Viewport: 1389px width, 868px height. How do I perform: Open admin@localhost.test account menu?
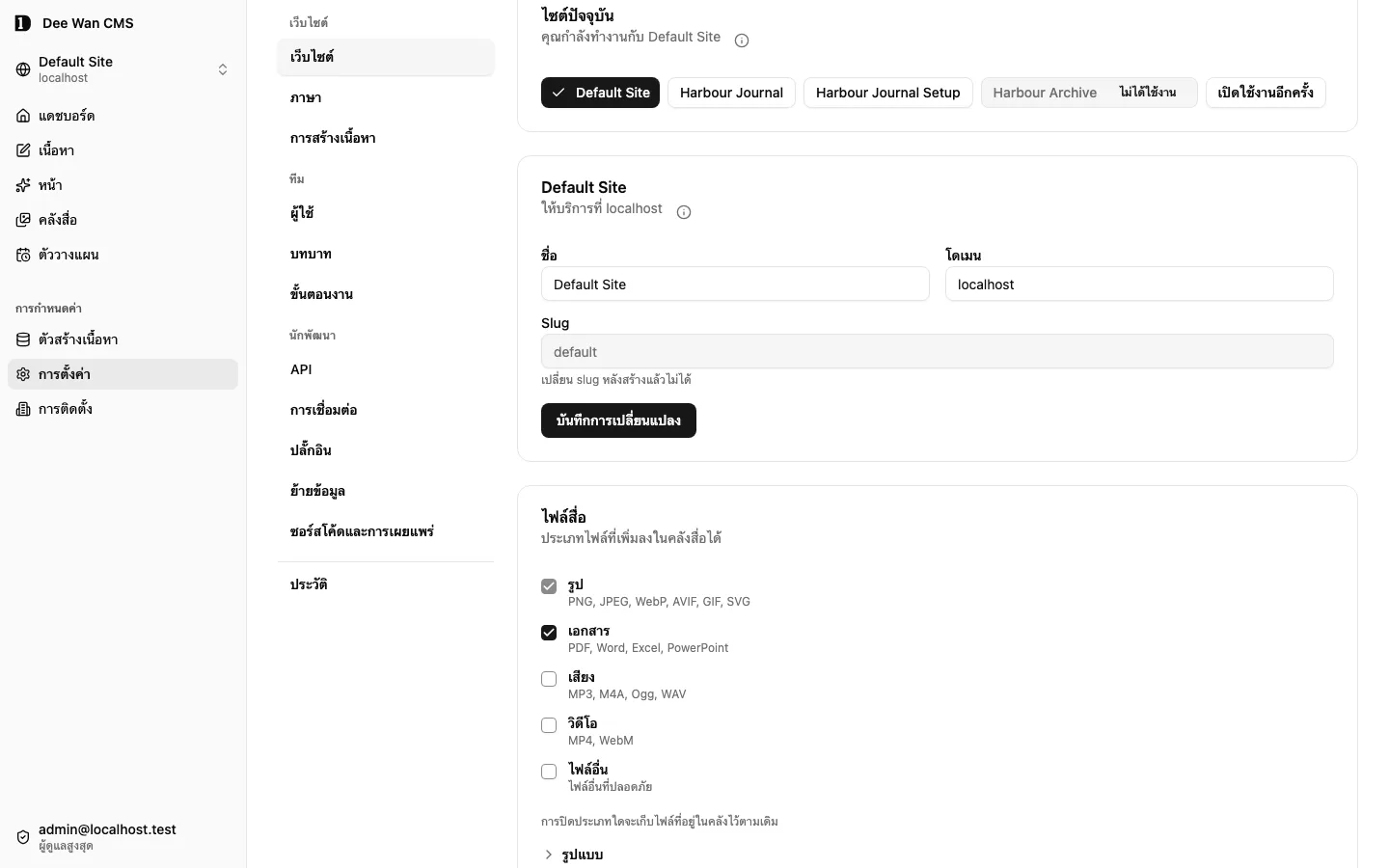(123, 837)
